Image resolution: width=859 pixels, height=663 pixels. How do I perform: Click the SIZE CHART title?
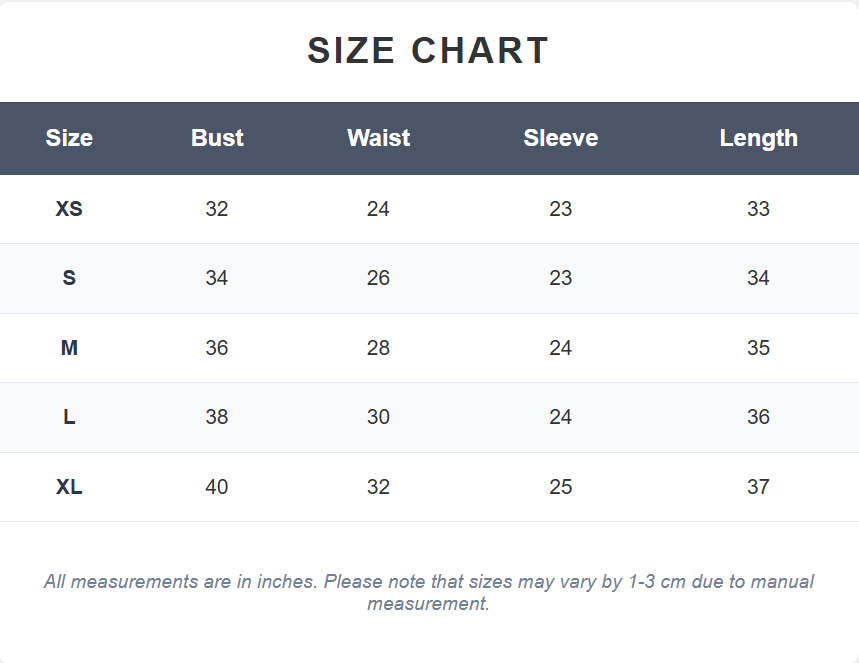(x=428, y=50)
